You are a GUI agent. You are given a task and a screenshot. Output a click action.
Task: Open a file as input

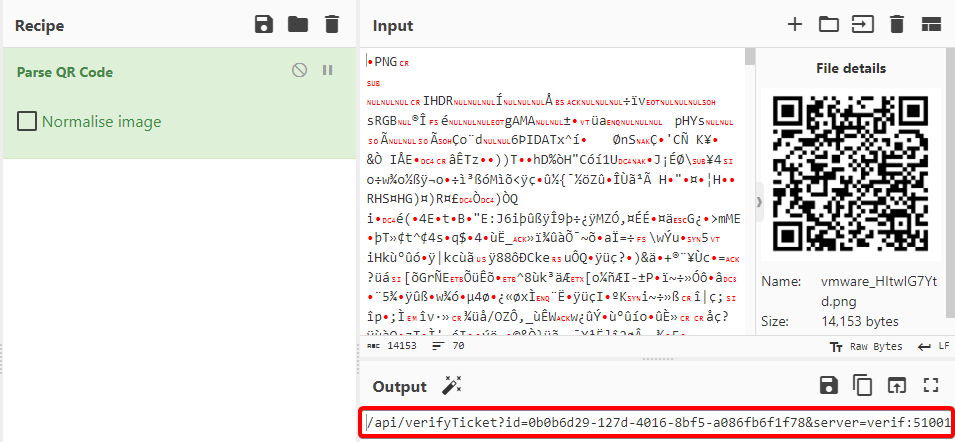[862, 24]
